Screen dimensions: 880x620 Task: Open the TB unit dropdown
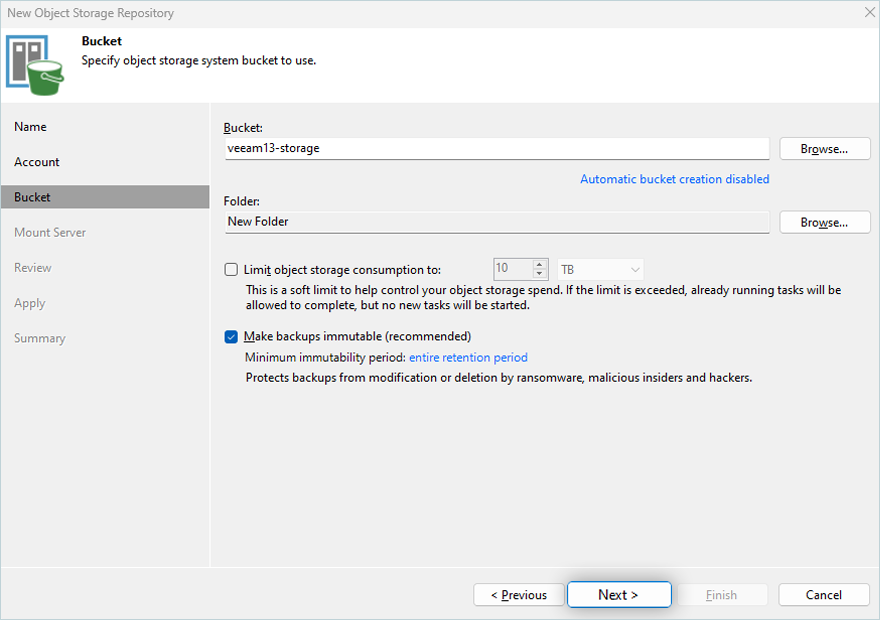point(600,270)
